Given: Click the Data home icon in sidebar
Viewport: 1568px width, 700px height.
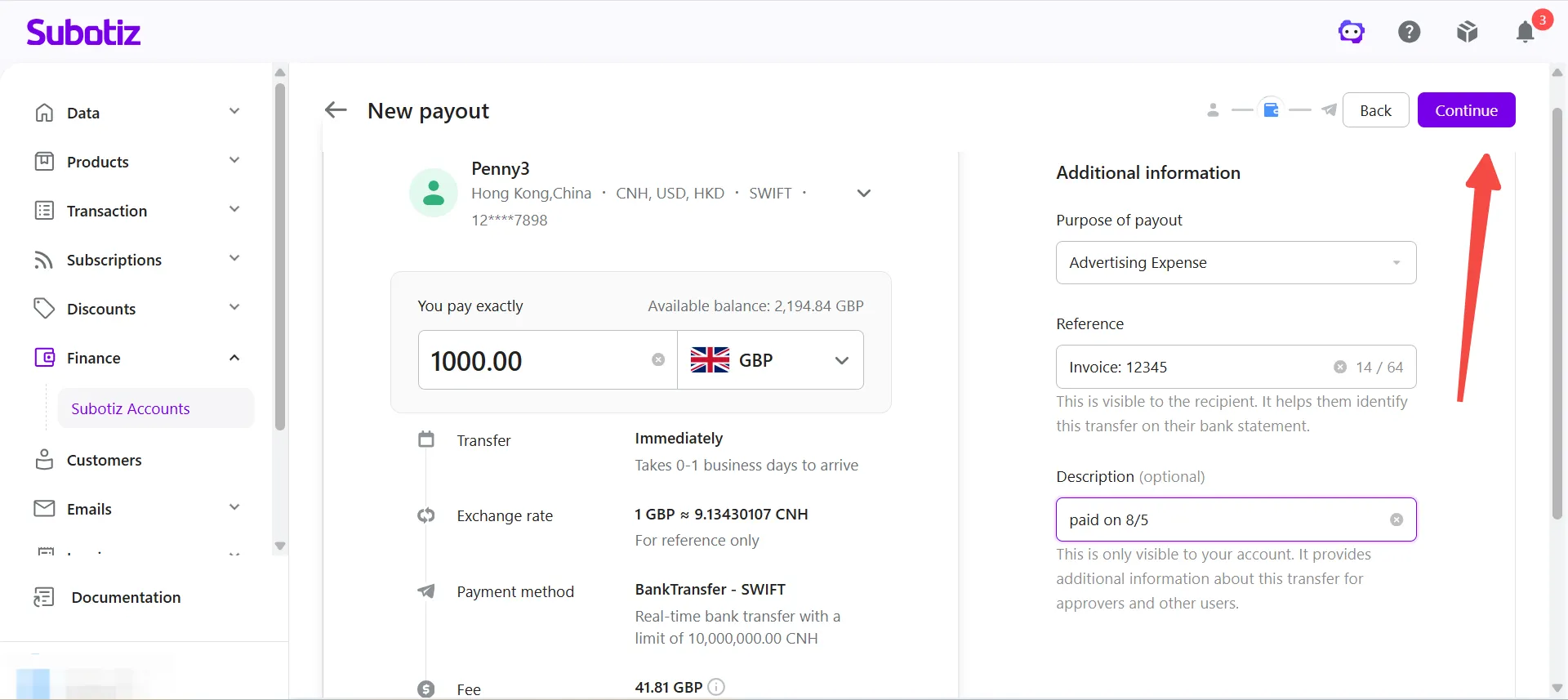Looking at the screenshot, I should pos(44,113).
